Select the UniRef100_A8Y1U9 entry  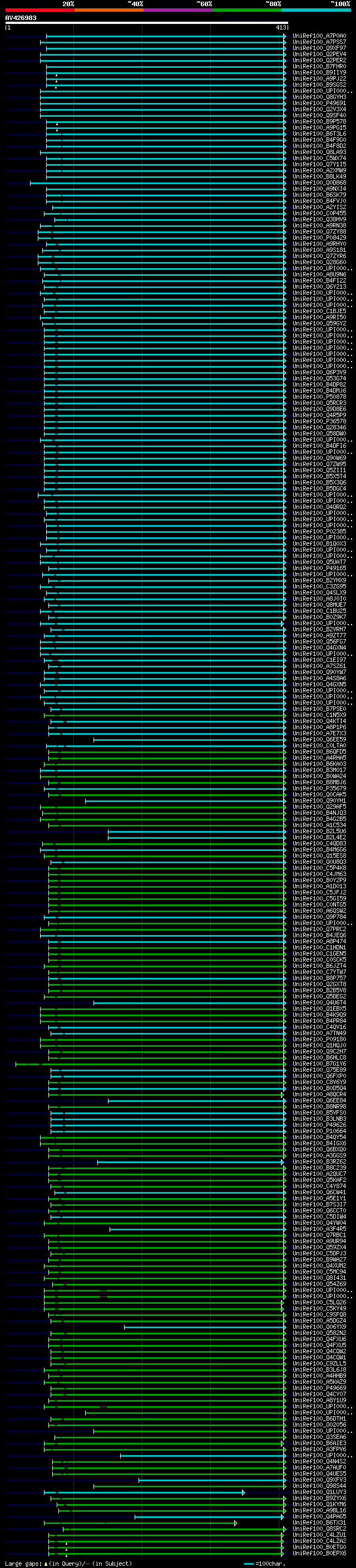pos(319,1400)
